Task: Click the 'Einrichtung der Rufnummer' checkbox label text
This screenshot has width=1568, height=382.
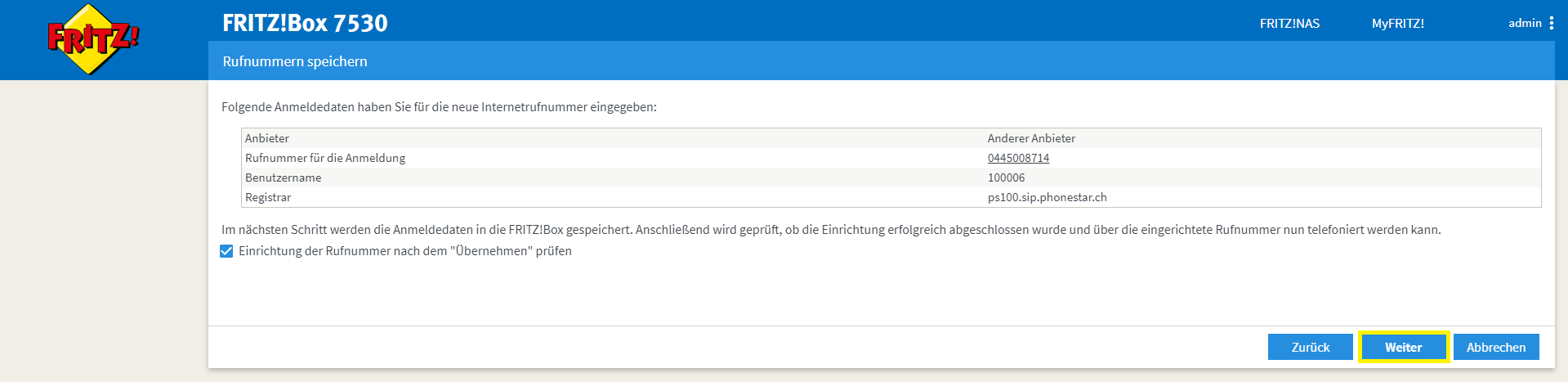Action: [x=405, y=251]
